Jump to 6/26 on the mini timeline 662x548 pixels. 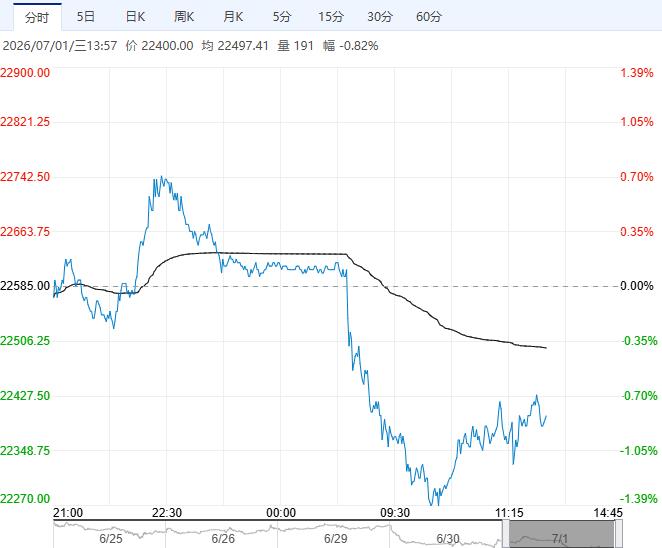pos(223,539)
